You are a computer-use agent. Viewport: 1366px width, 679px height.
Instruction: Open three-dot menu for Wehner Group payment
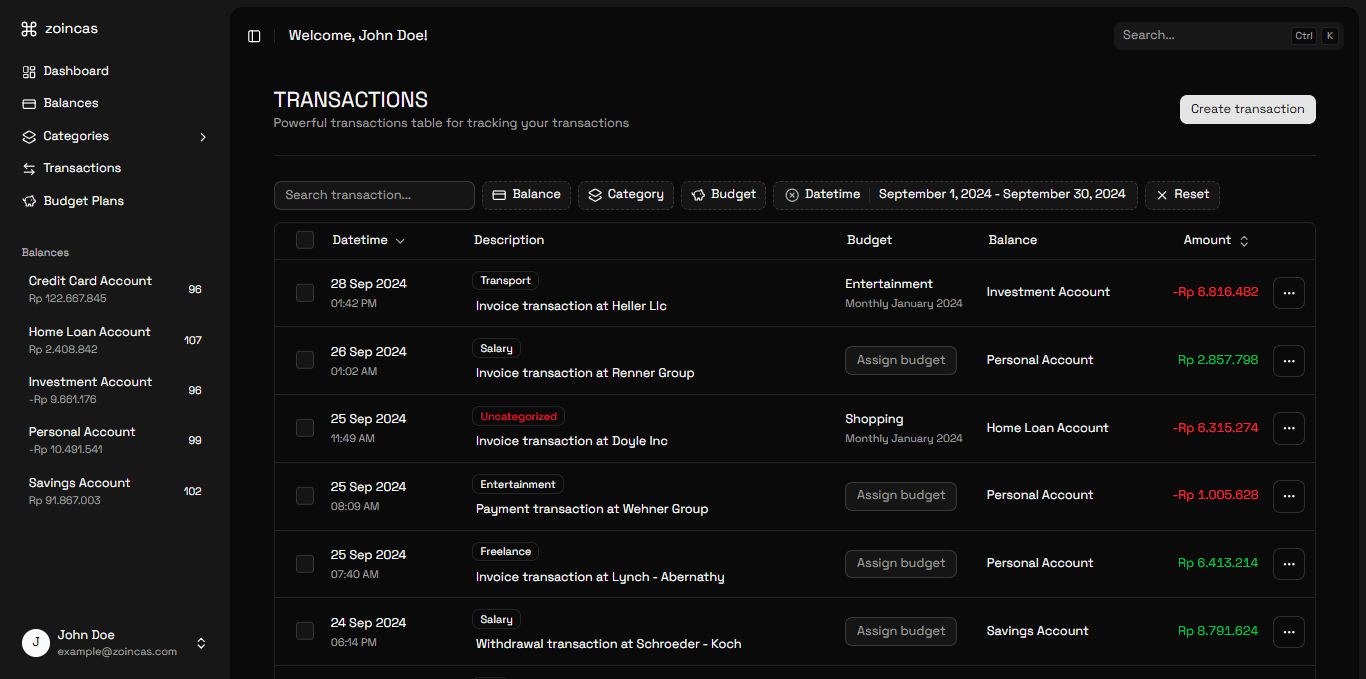tap(1288, 496)
